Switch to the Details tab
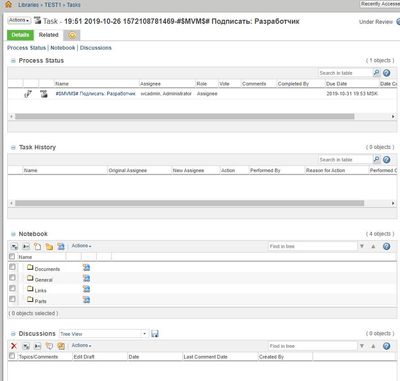Screen dimensions: 400x381 tap(20, 35)
